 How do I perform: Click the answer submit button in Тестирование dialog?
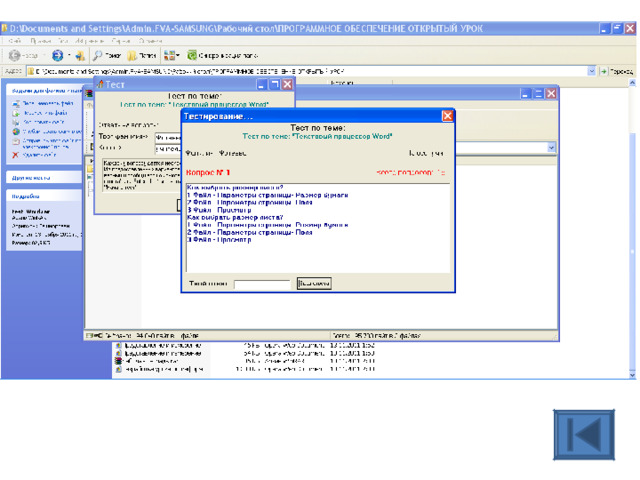coord(314,284)
